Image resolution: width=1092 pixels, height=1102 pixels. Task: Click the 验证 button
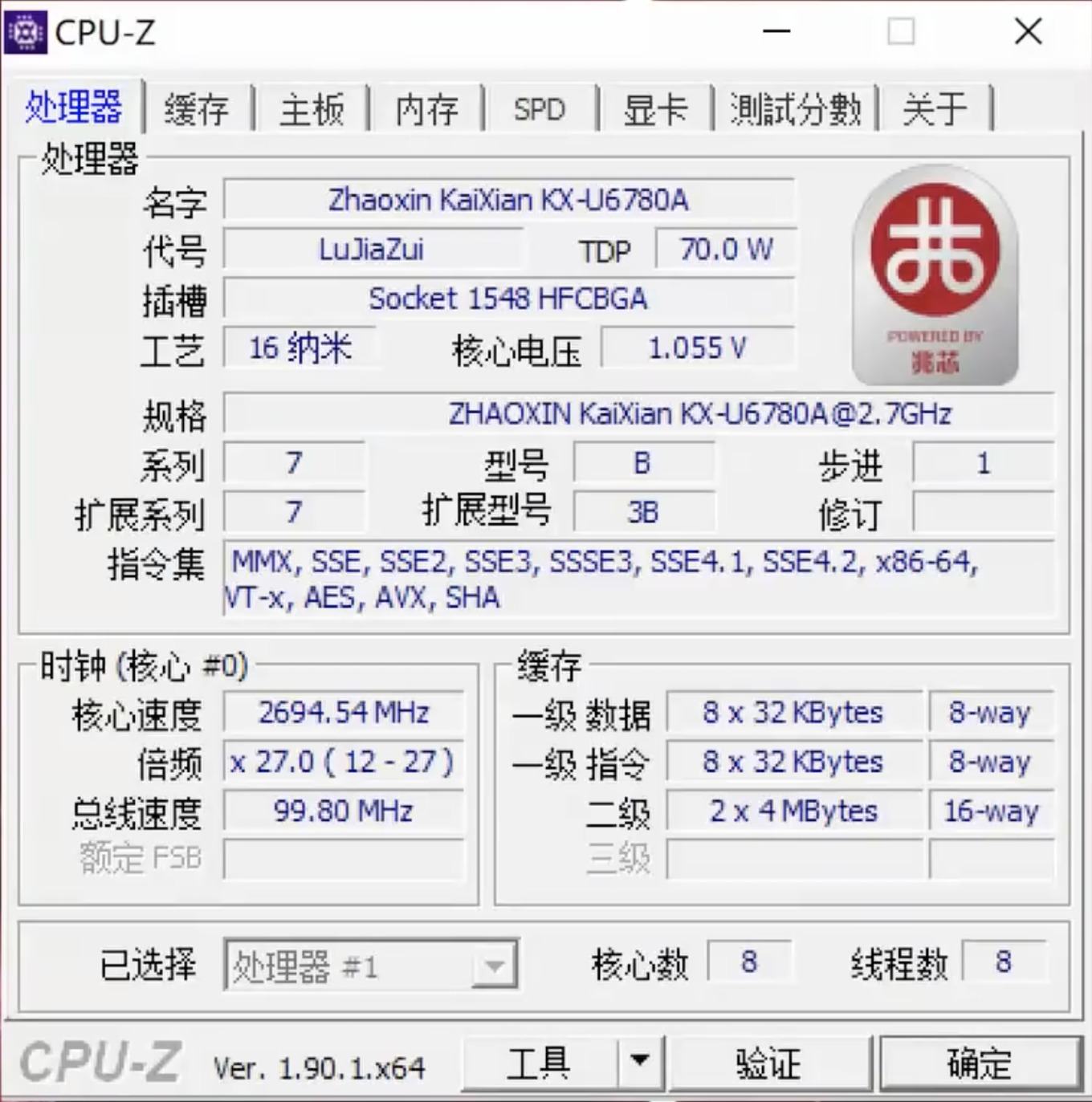769,1062
